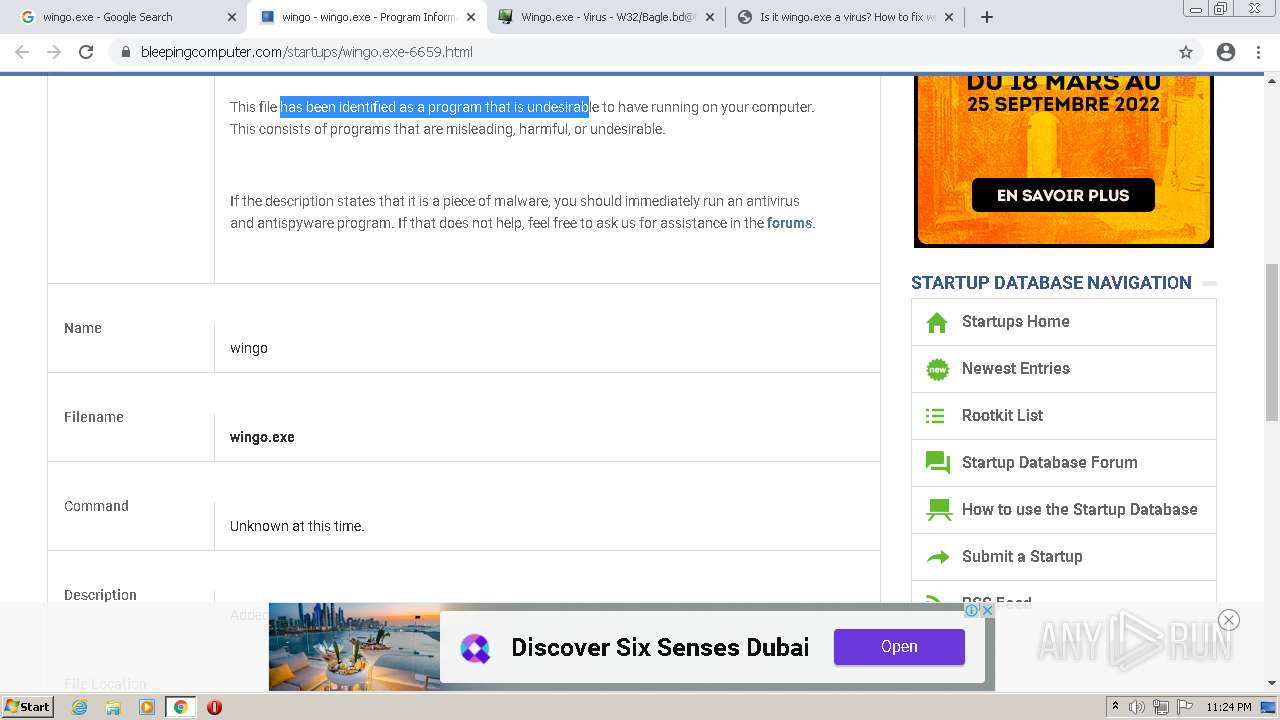Click the Six Senses logo in the ad
Screen dimensions: 1280x720
(x=475, y=648)
